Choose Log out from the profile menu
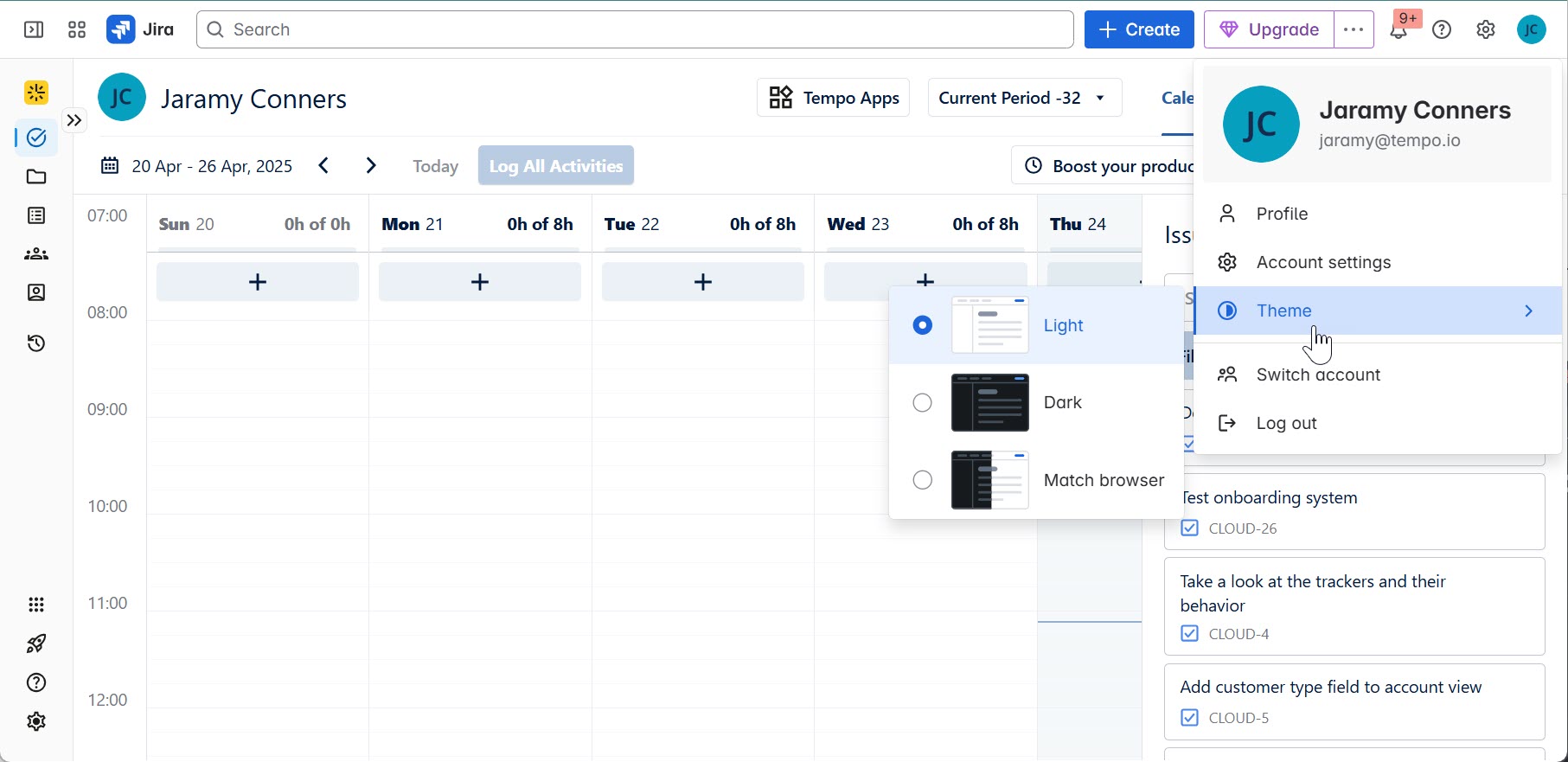This screenshot has height=762, width=1568. (1286, 424)
